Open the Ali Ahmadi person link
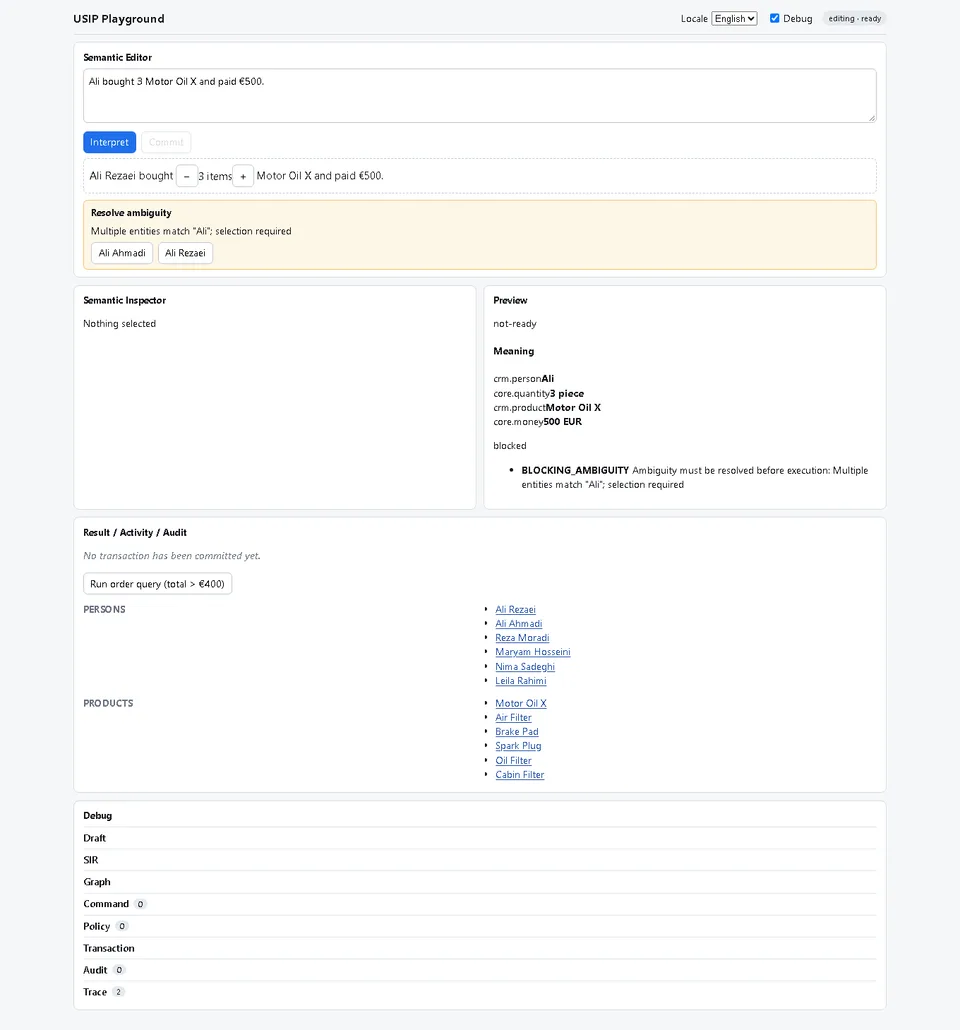The width and height of the screenshot is (960, 1030). 518,623
